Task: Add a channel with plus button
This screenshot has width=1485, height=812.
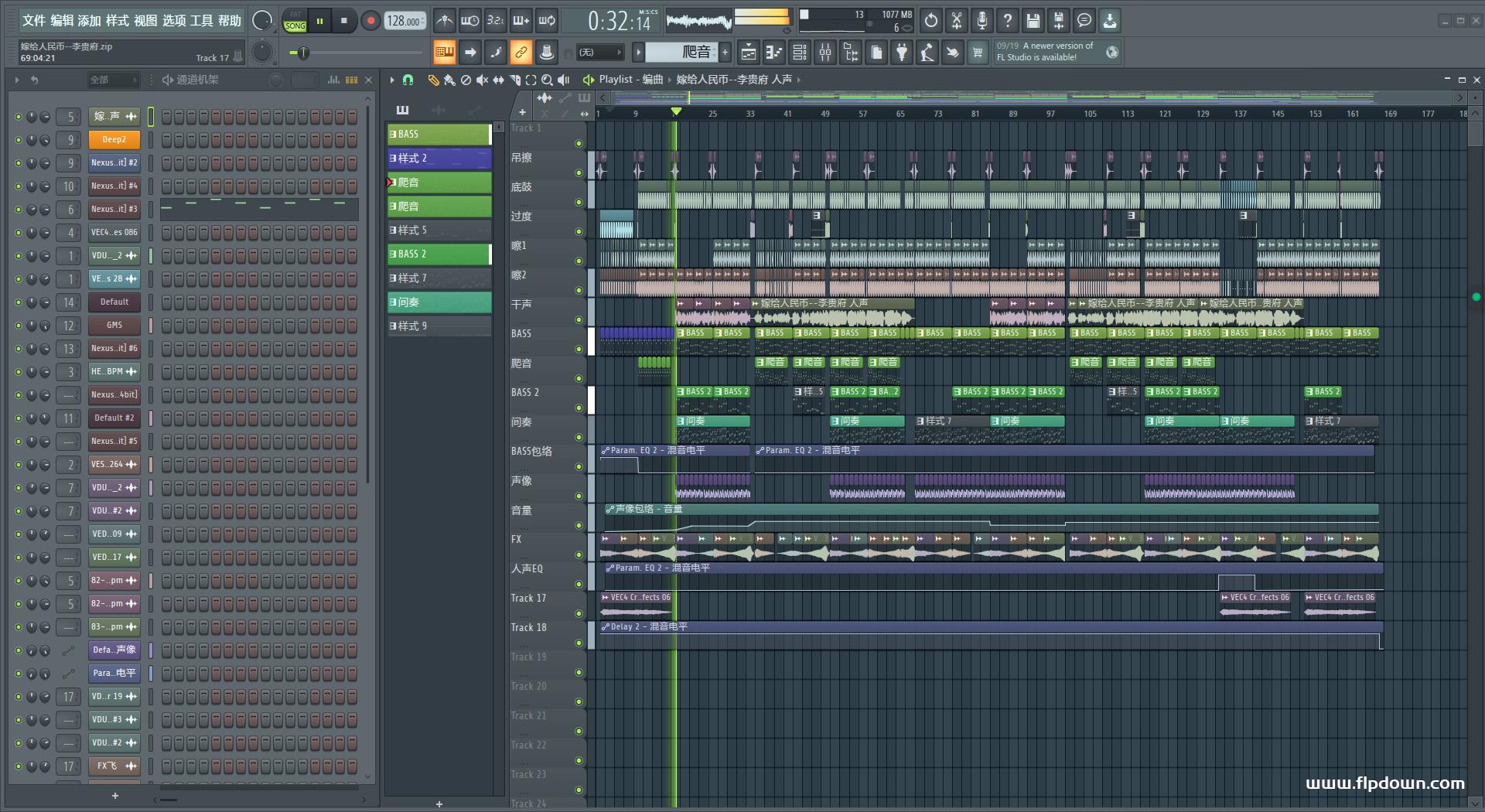Action: click(114, 796)
